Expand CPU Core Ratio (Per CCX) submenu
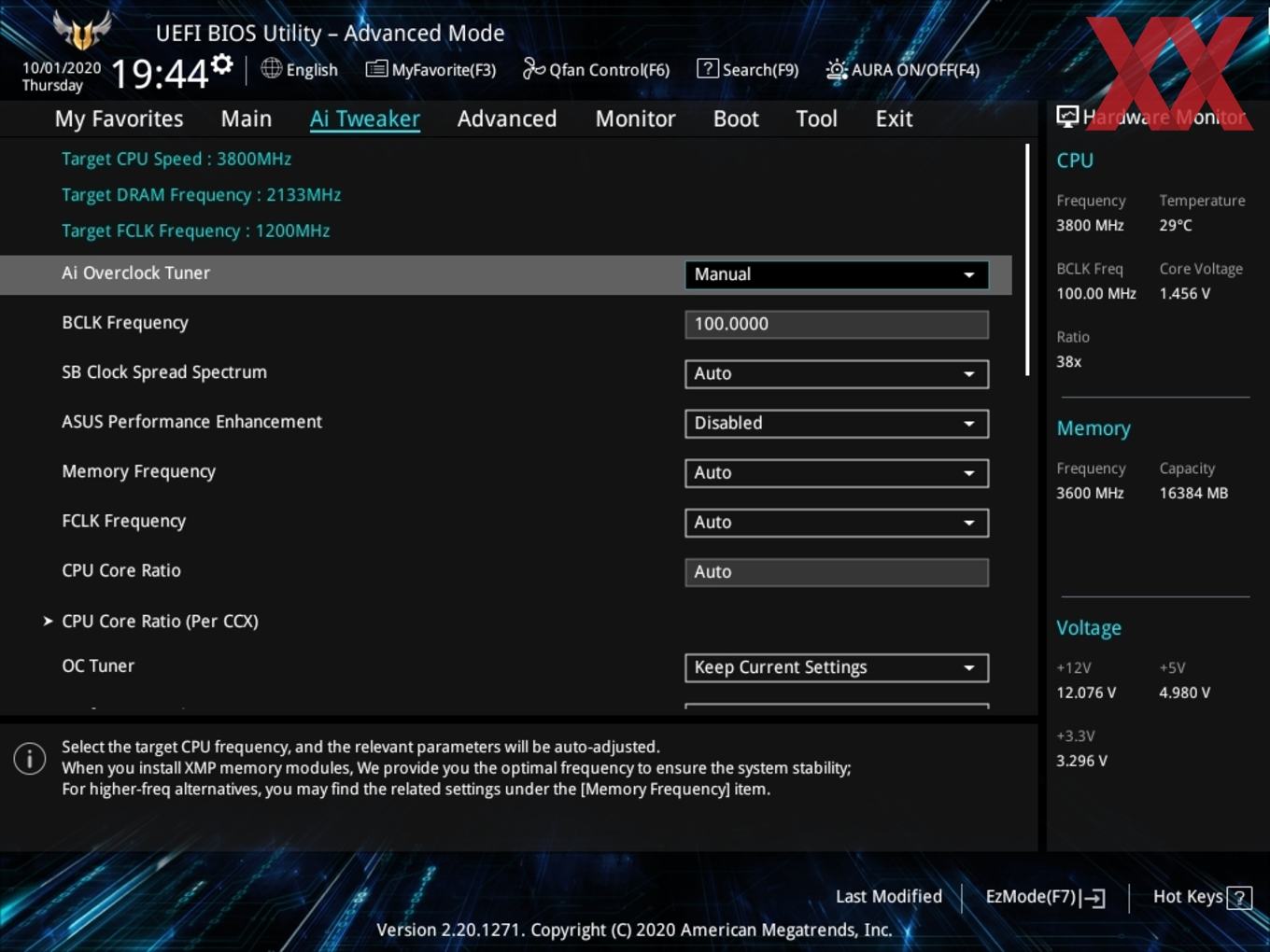Screen dimensions: 1270x952 160,621
